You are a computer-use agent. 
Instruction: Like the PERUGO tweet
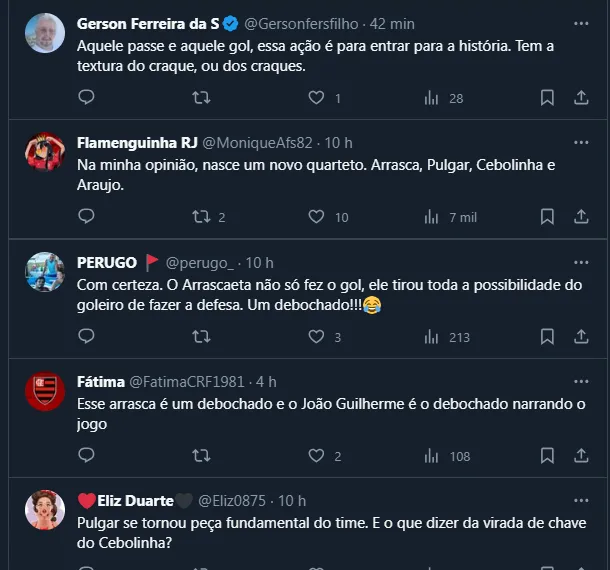[316, 337]
